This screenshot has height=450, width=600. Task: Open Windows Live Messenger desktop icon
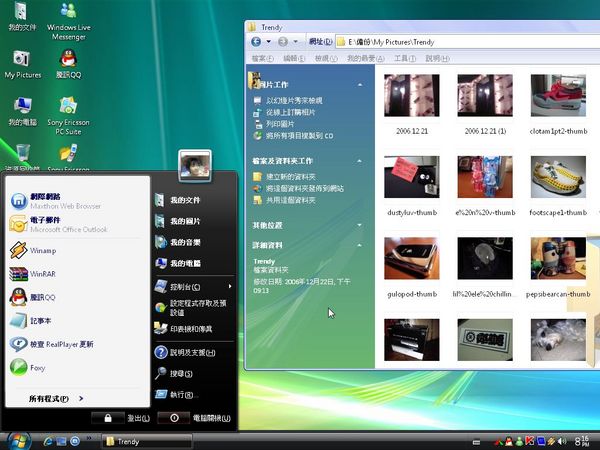pos(68,21)
